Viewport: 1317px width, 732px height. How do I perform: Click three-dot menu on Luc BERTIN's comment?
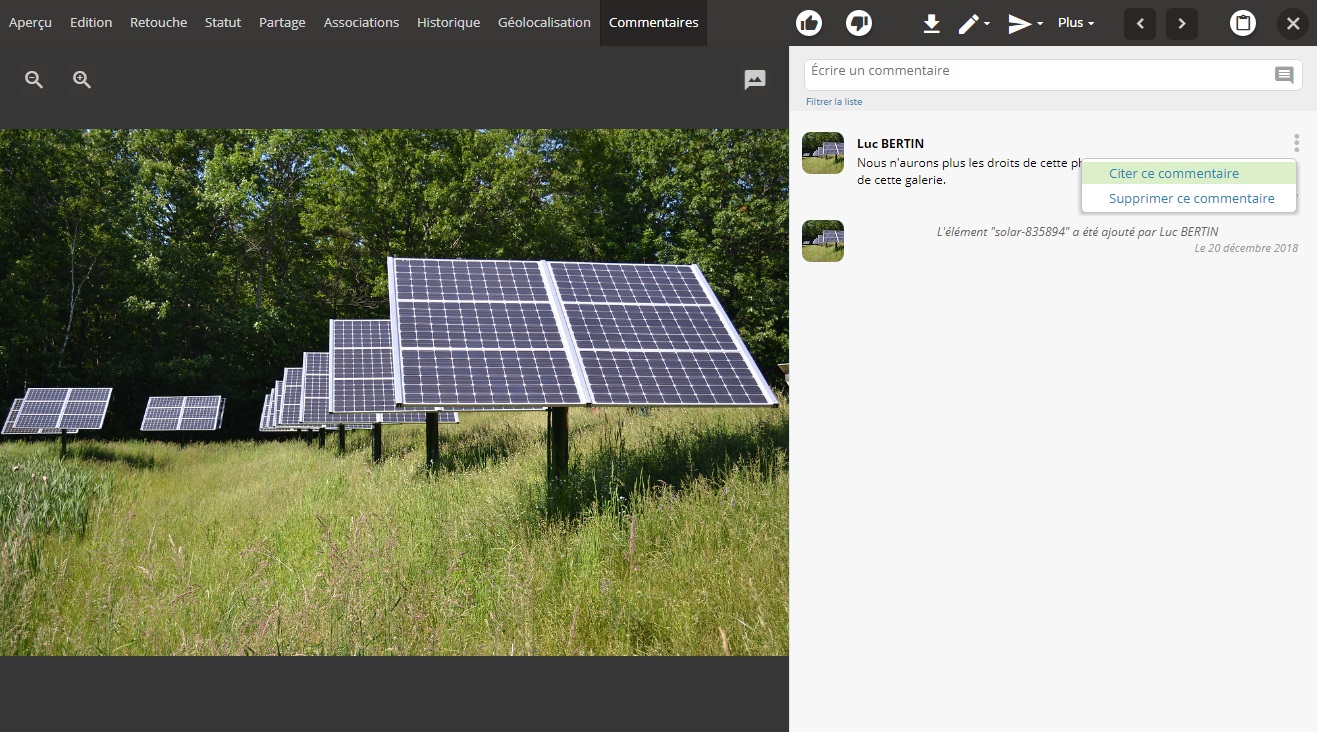point(1296,143)
